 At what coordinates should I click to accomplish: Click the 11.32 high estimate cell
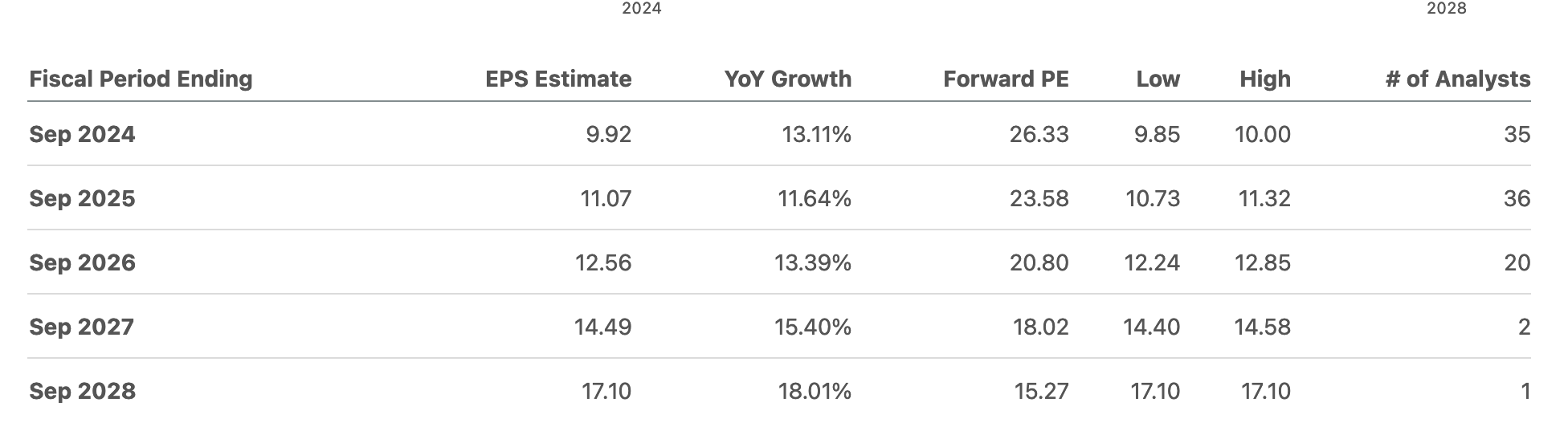tap(1264, 198)
